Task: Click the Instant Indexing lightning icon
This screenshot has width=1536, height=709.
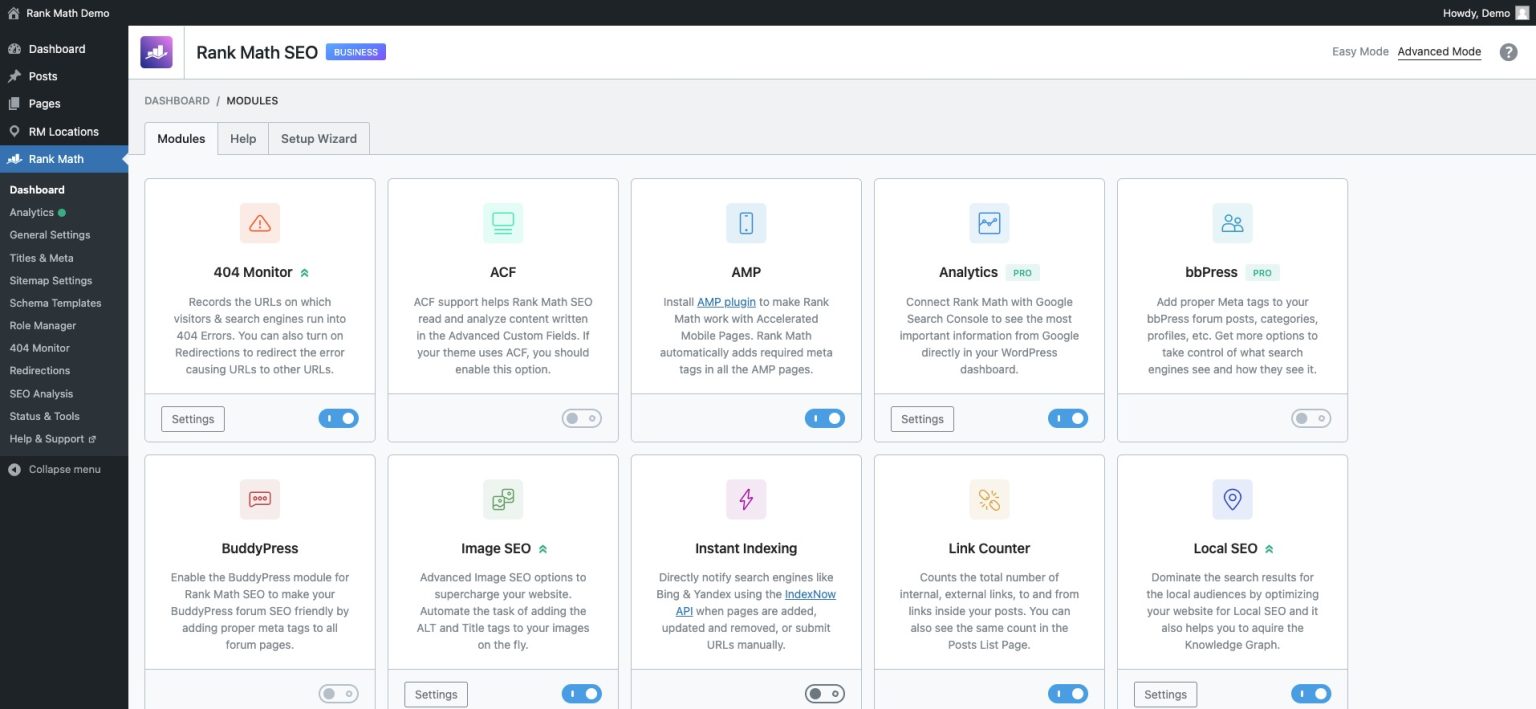Action: pyautogui.click(x=745, y=498)
